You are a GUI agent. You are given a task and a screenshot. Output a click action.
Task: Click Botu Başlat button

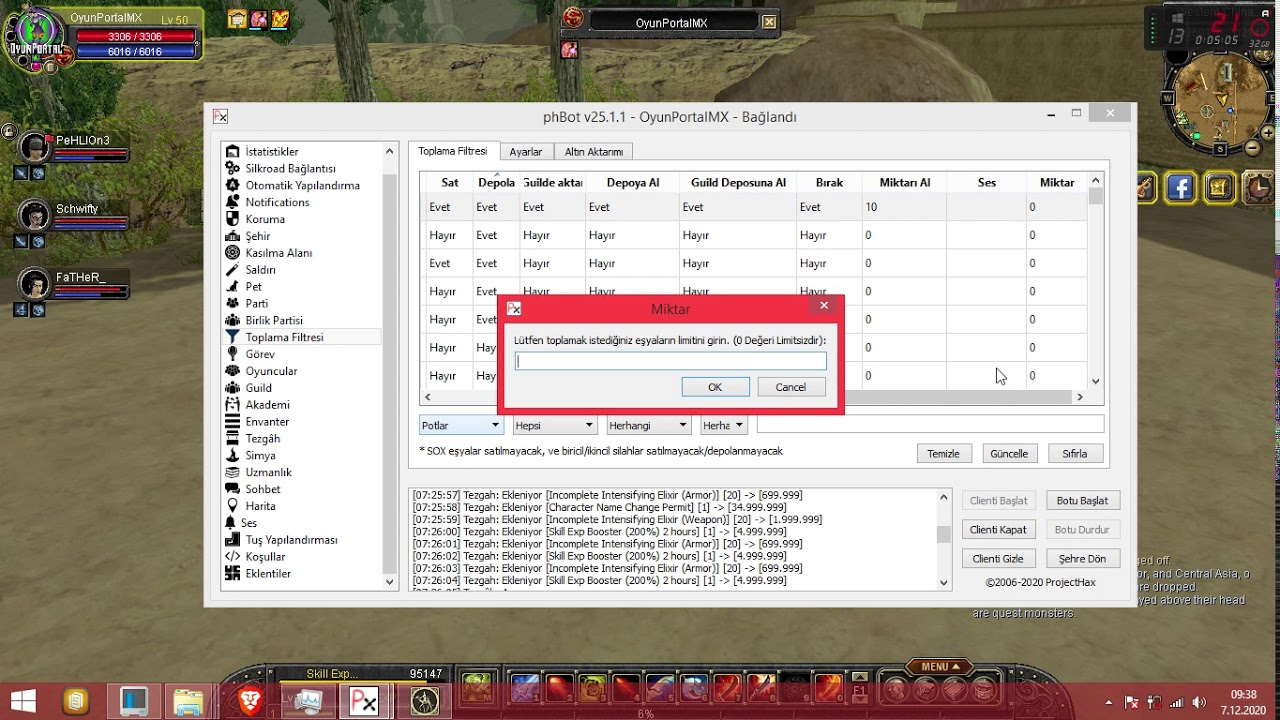click(x=1082, y=500)
